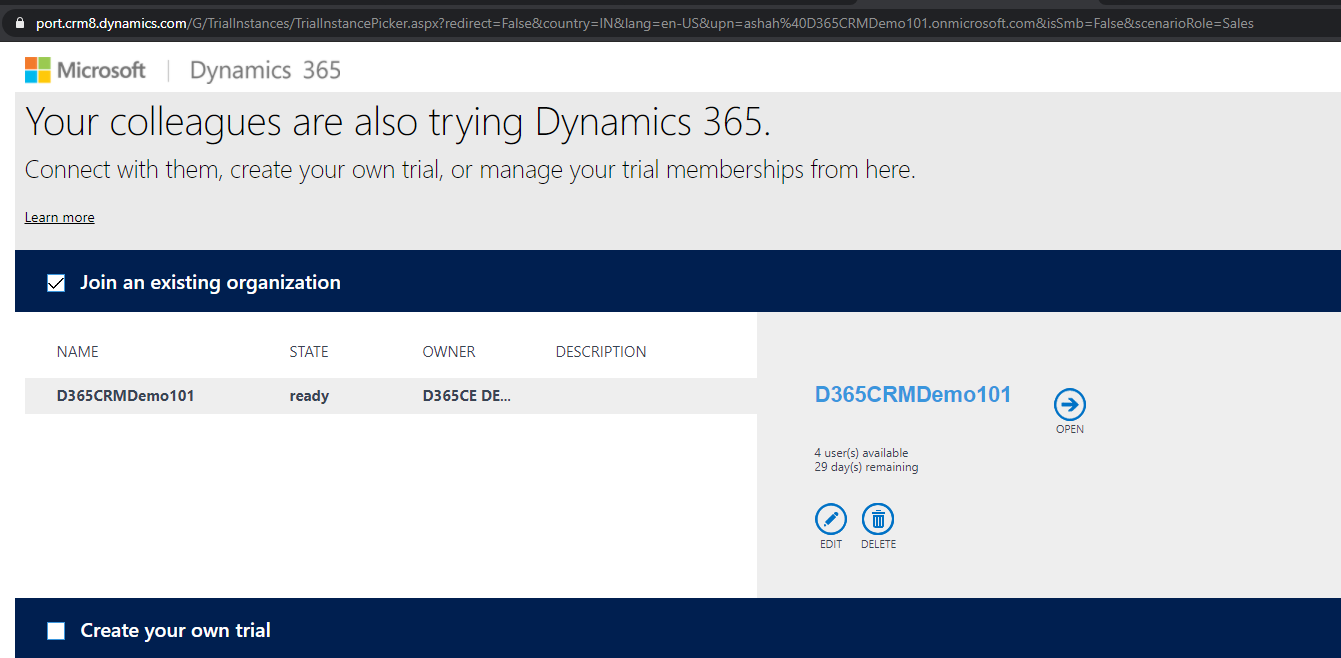Click the Dynamics 365 header title
Screen dimensions: 1341x658
tap(265, 70)
